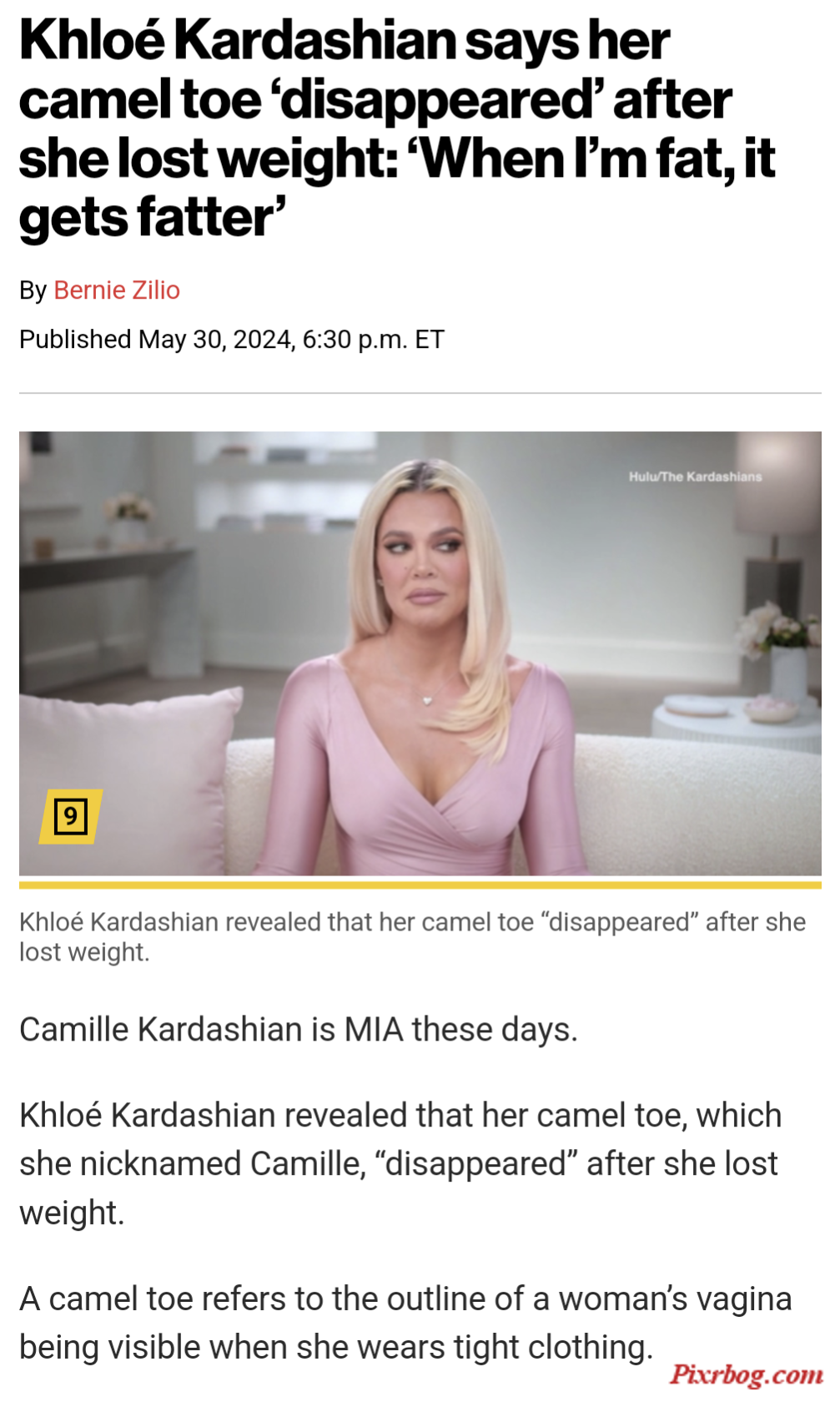
Task: Open author link Bernie Zilio
Action: (x=117, y=290)
